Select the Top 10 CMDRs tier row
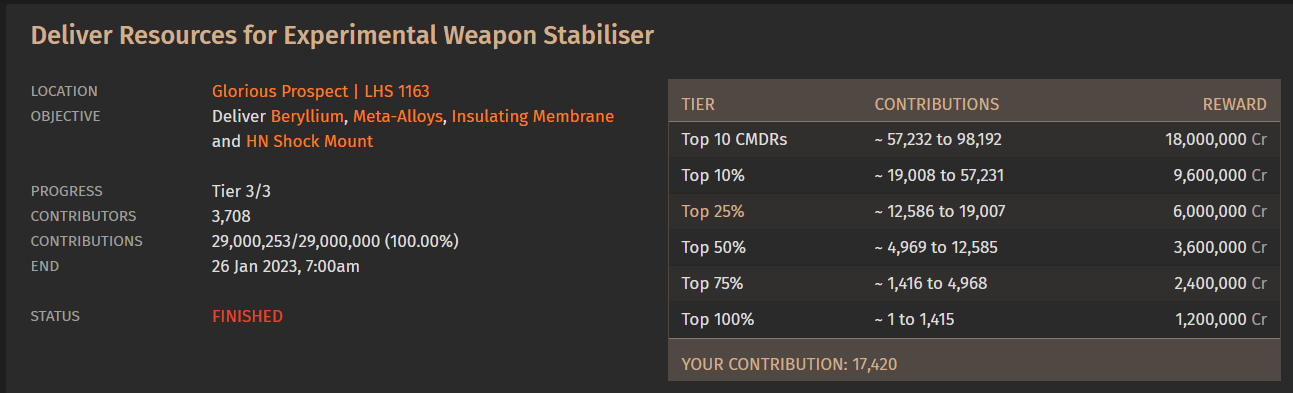 pyautogui.click(x=974, y=140)
